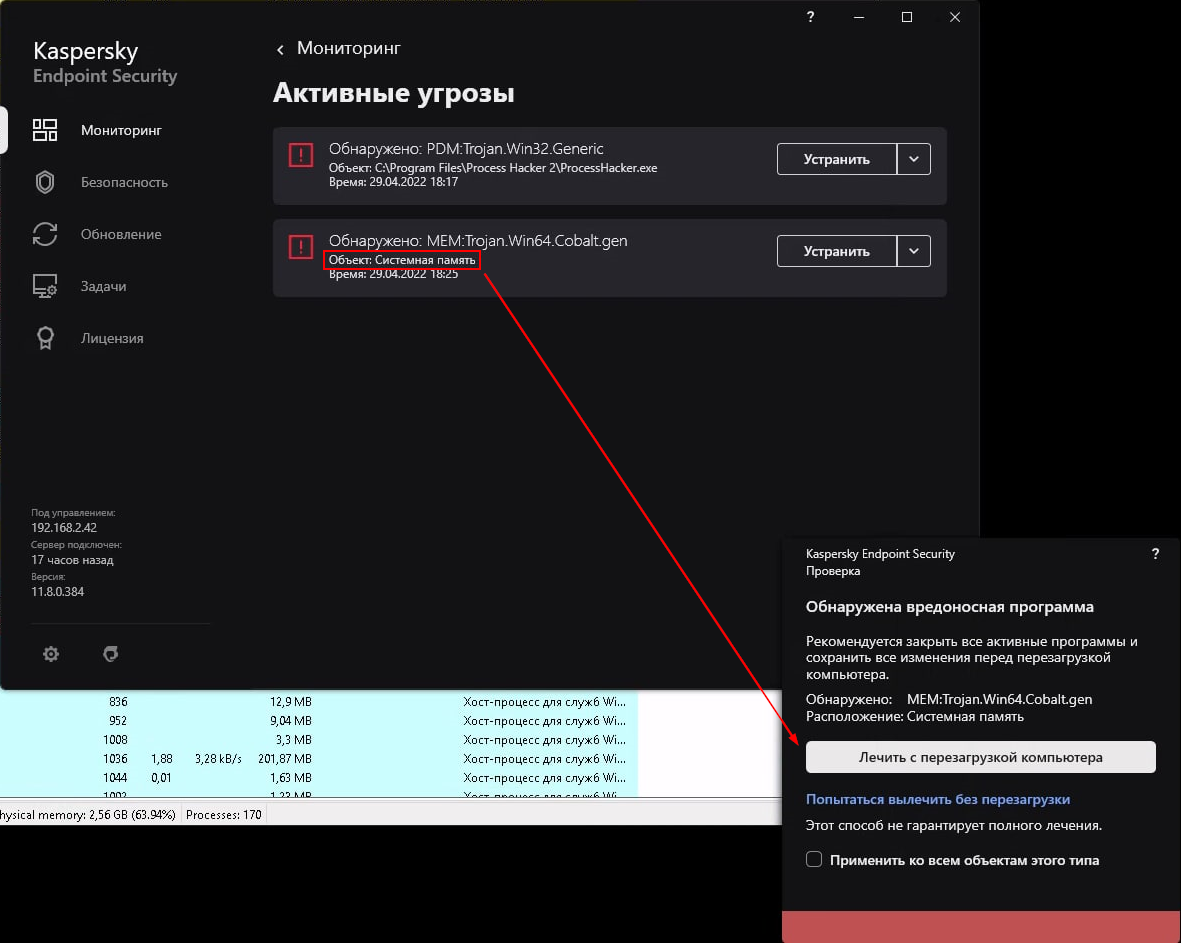Open settings via the gear icon
The image size is (1181, 943).
point(51,654)
